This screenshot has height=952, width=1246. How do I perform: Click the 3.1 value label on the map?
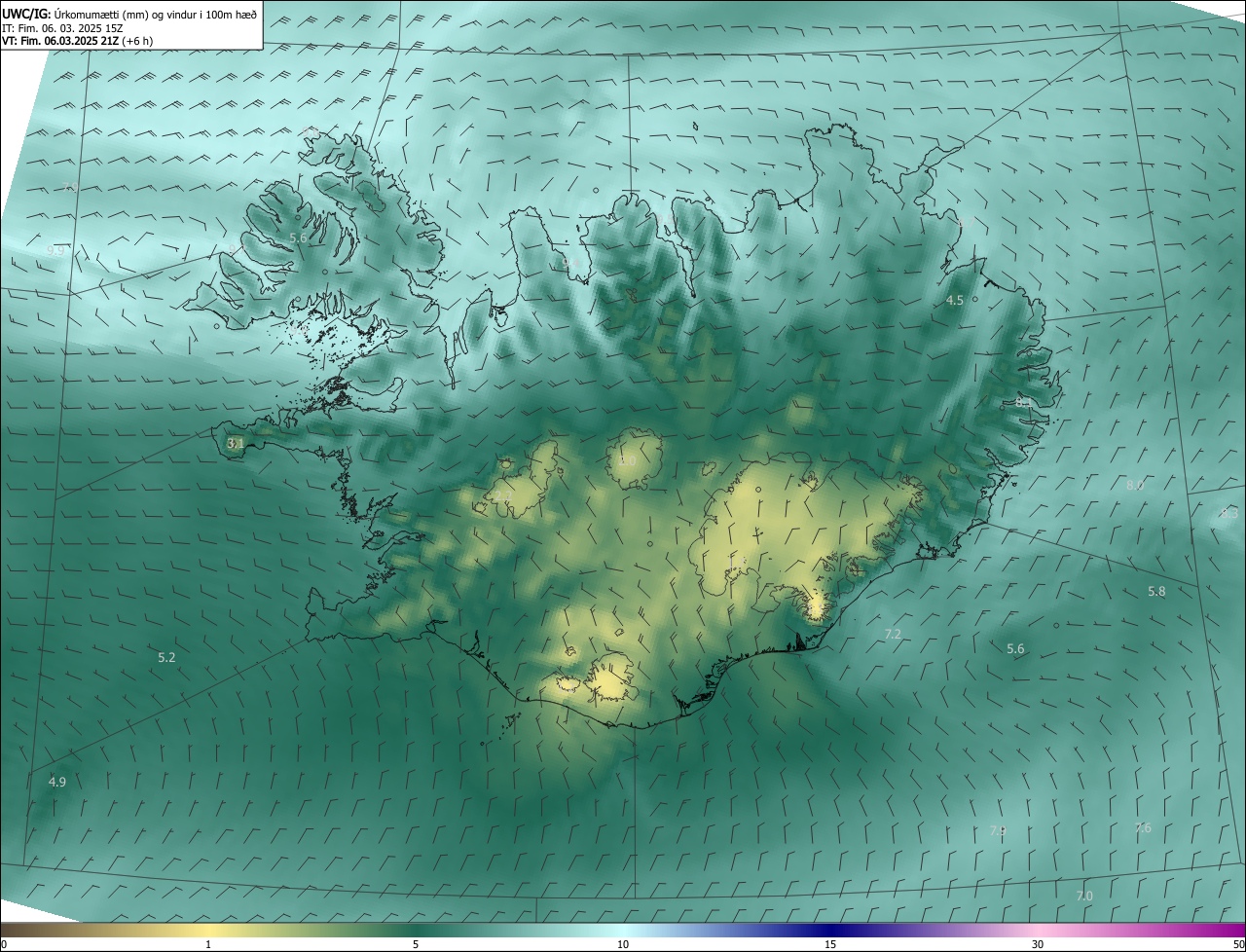click(x=236, y=443)
